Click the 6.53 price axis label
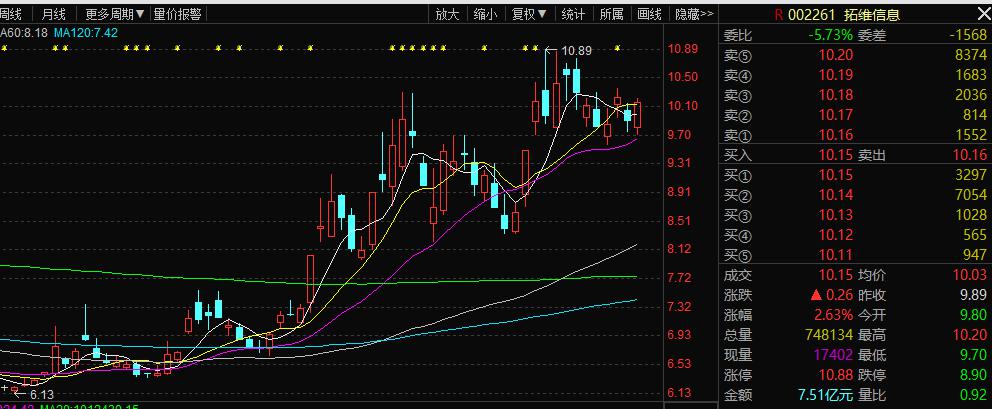The image size is (992, 409). pos(680,364)
